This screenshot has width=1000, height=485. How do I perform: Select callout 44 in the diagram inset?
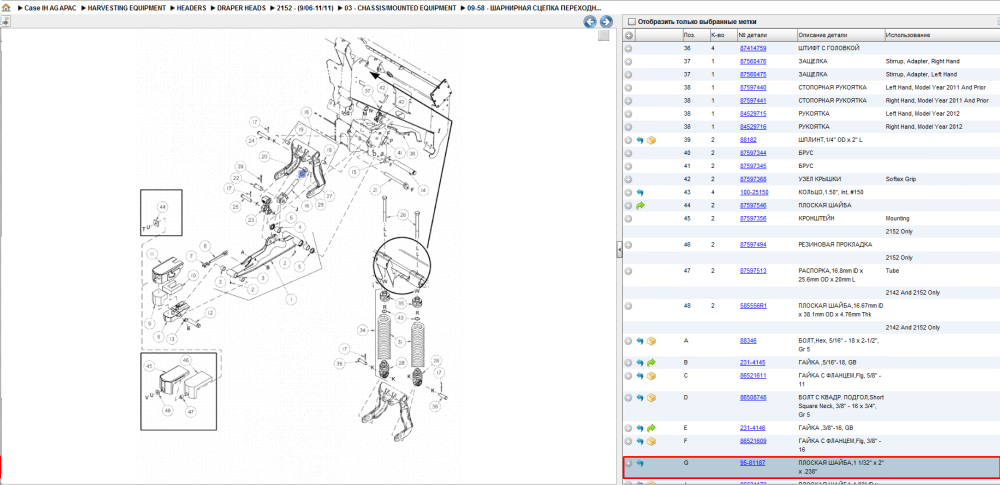162,207
